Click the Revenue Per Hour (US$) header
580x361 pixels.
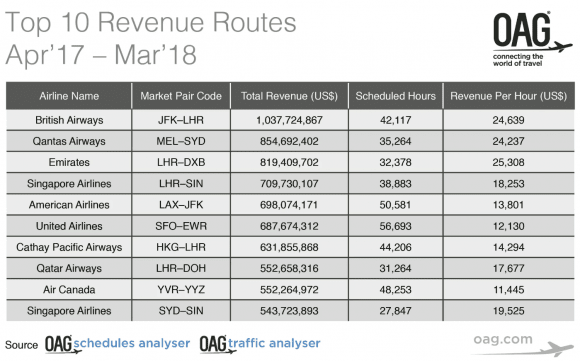(x=509, y=96)
